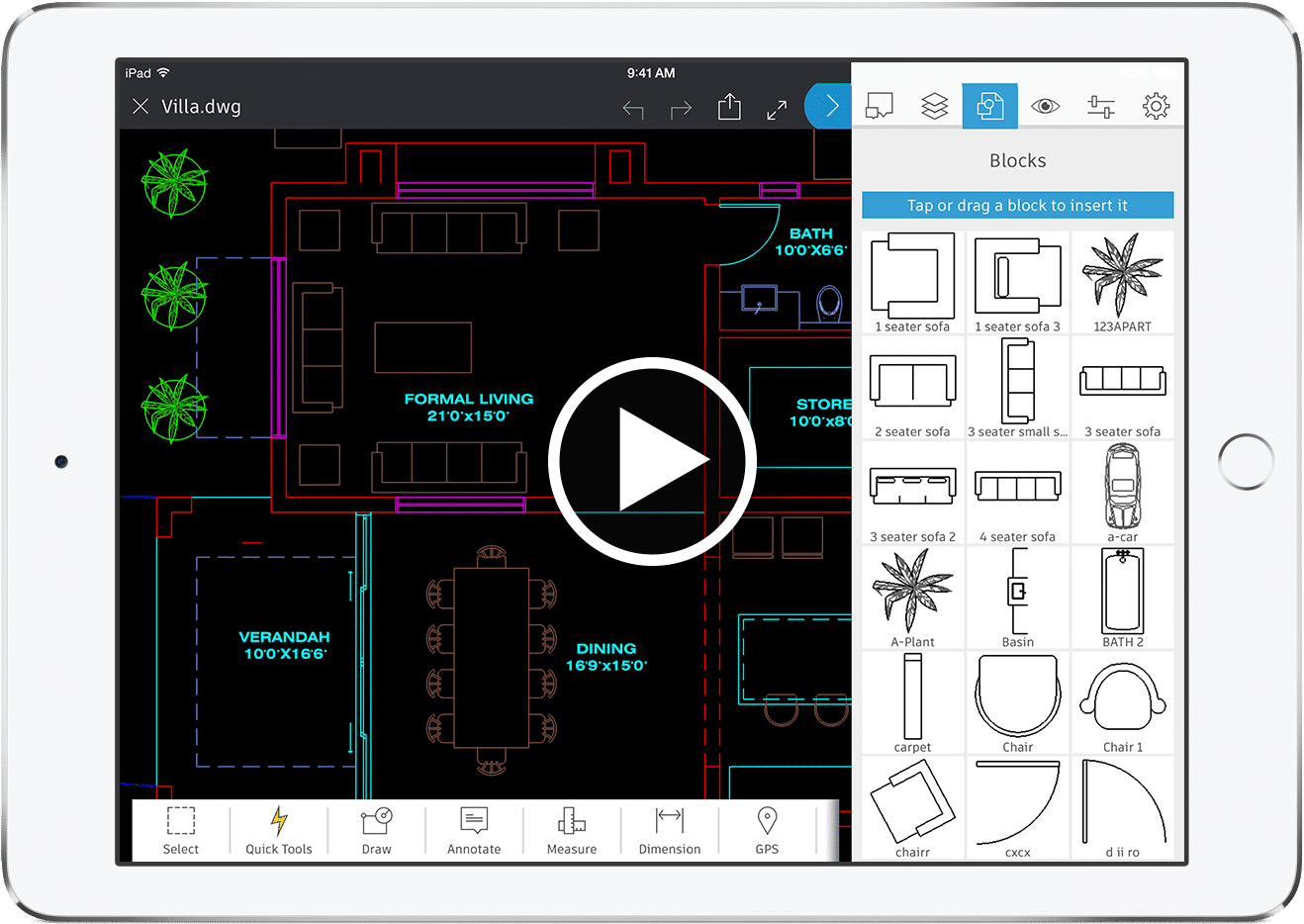1304x924 pixels.
Task: Insert the BATH 2 block
Action: pyautogui.click(x=1123, y=598)
